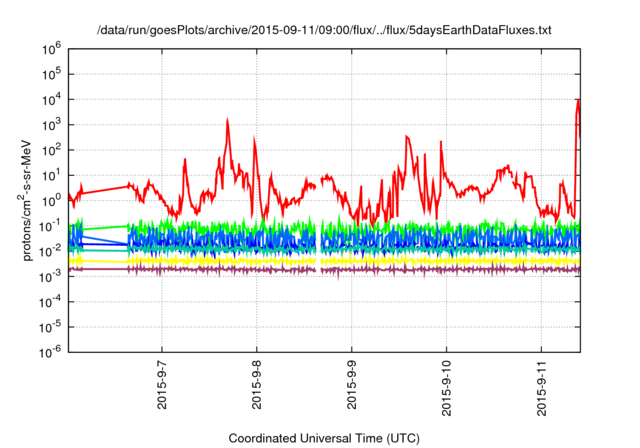Viewport: 640px width, 448px height.
Task: Click the x-axis date label 2015-9-7
Action: [162, 385]
